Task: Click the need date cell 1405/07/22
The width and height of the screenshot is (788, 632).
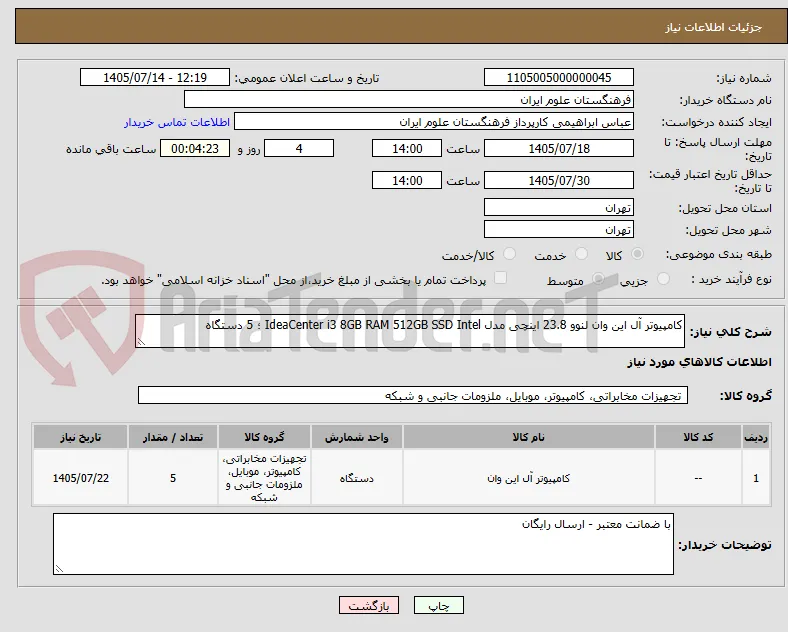Action: (80, 478)
